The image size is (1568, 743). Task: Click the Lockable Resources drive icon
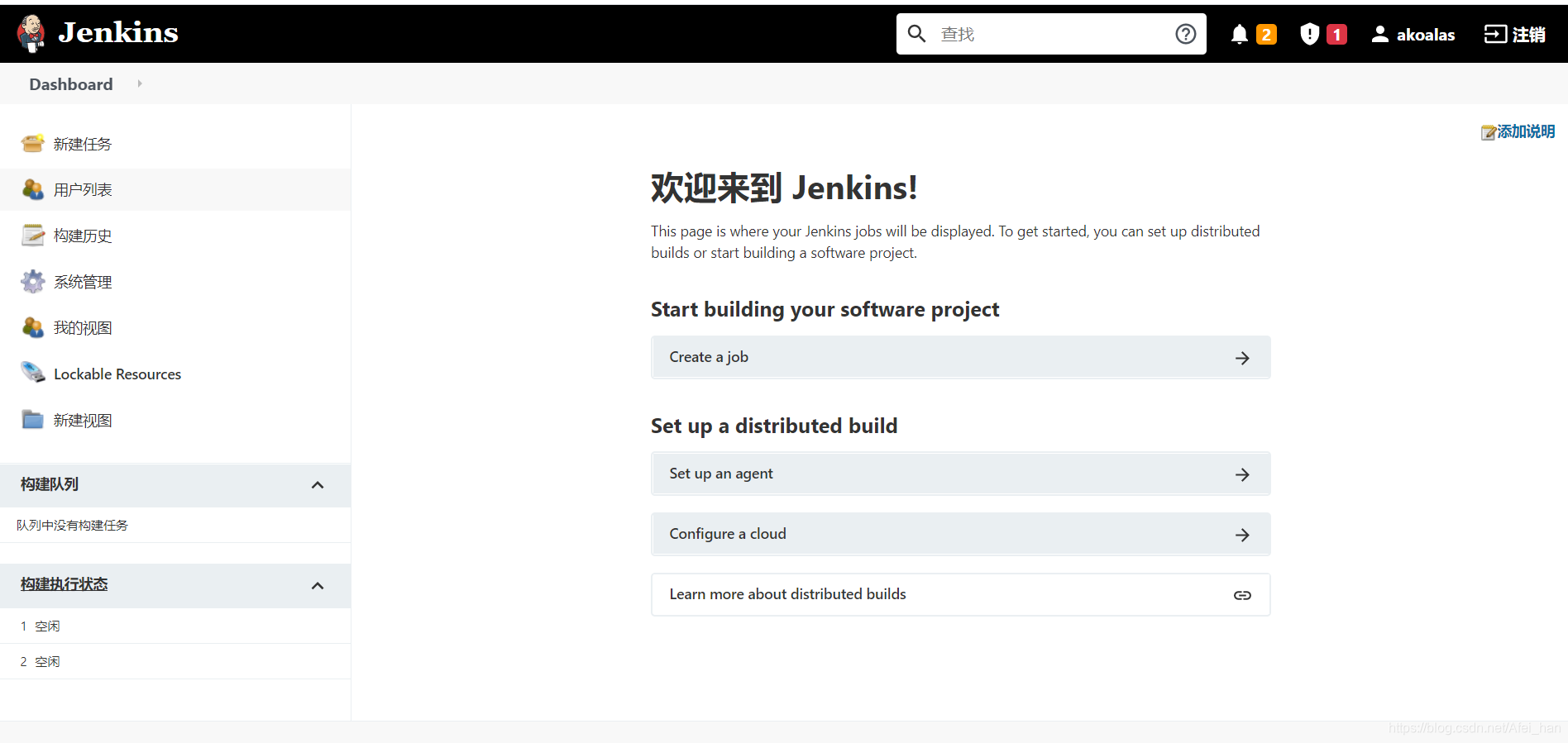point(32,374)
